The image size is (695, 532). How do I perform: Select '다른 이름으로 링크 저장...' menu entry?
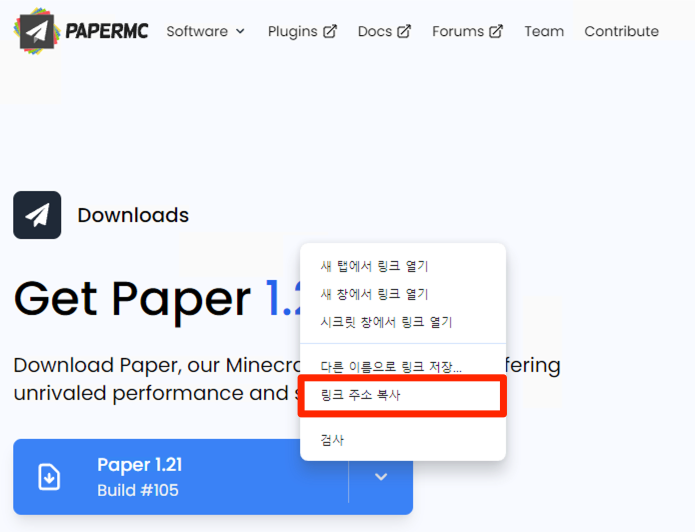(403, 367)
